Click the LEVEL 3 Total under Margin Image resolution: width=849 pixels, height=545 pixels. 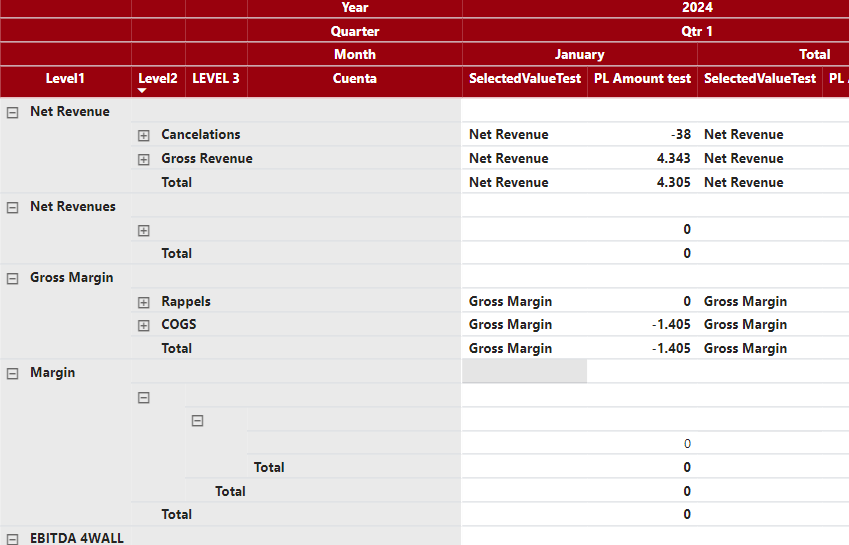coord(230,491)
